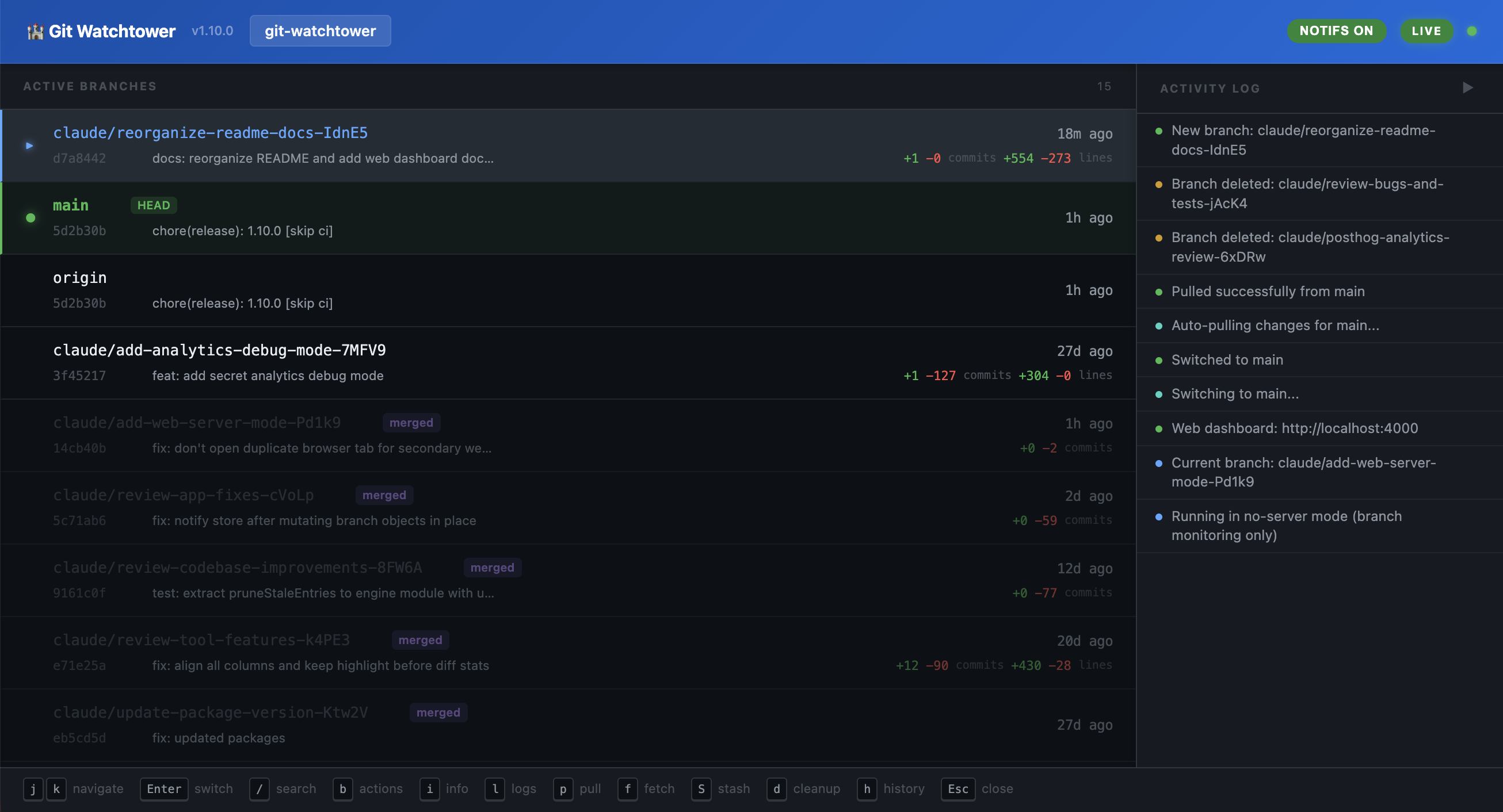The width and height of the screenshot is (1503, 812).
Task: Click the logs (l) shortcut icon
Action: (x=495, y=789)
